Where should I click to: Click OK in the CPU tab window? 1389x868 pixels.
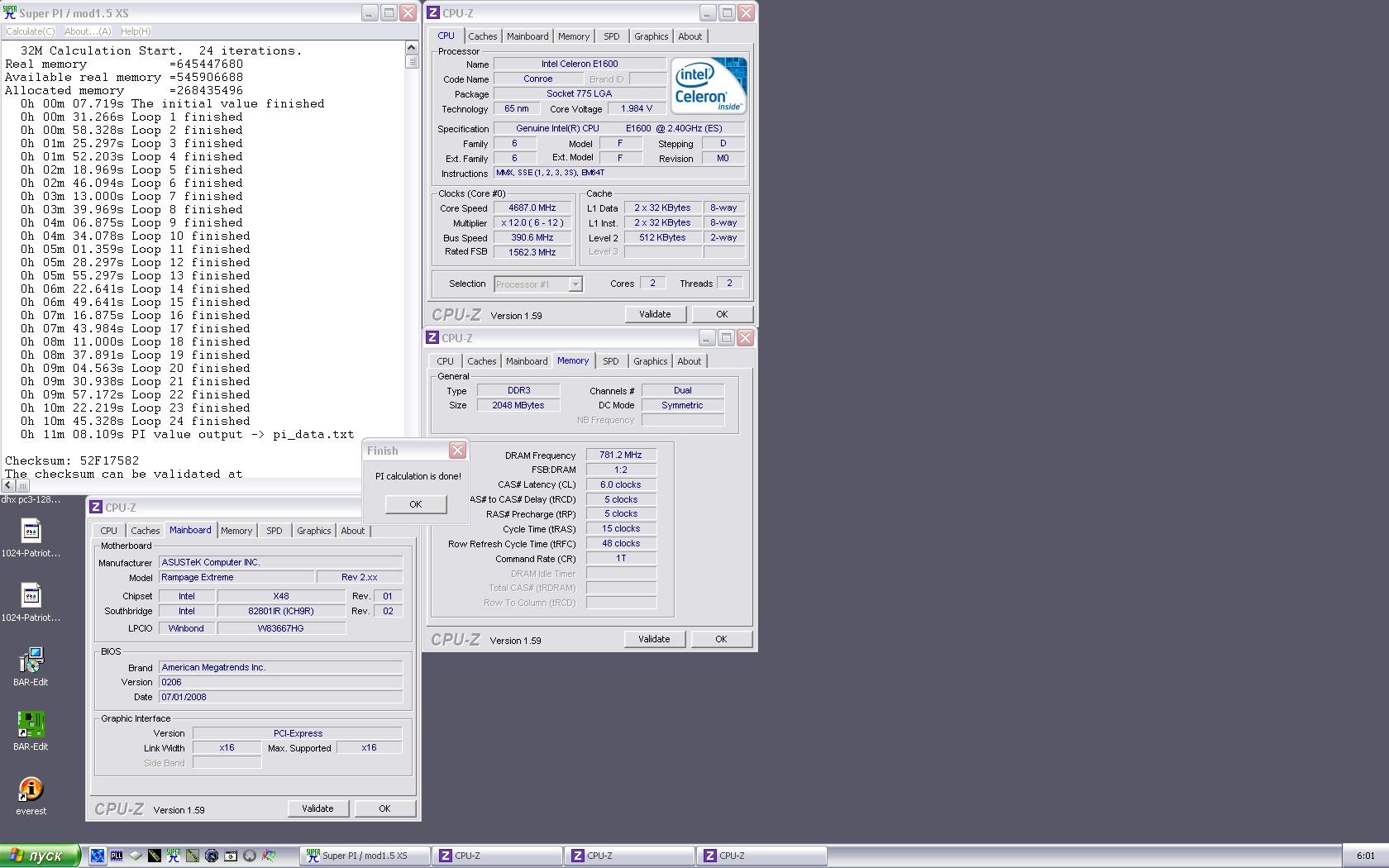coord(722,314)
